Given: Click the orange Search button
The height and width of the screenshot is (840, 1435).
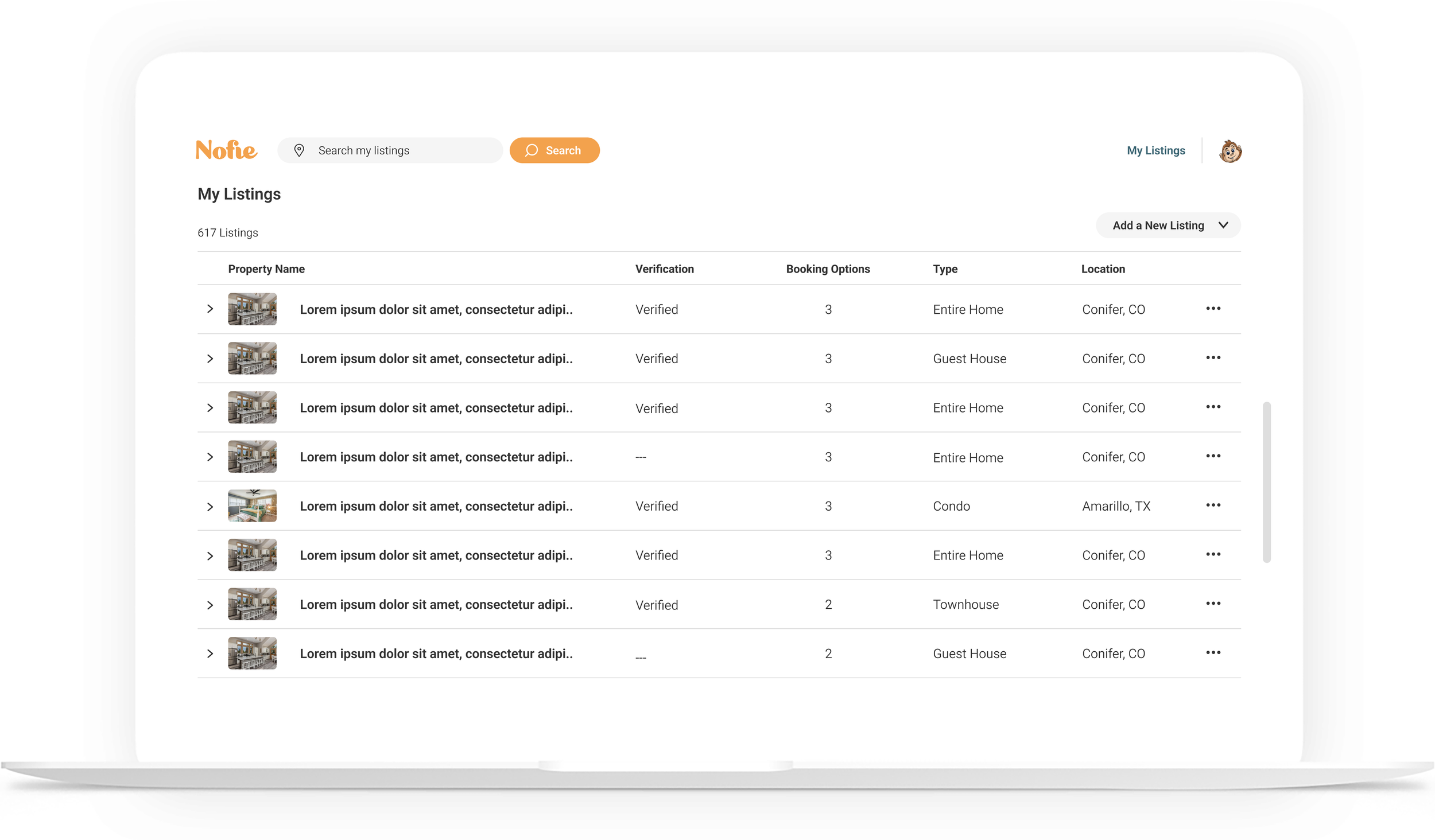Looking at the screenshot, I should pos(554,150).
